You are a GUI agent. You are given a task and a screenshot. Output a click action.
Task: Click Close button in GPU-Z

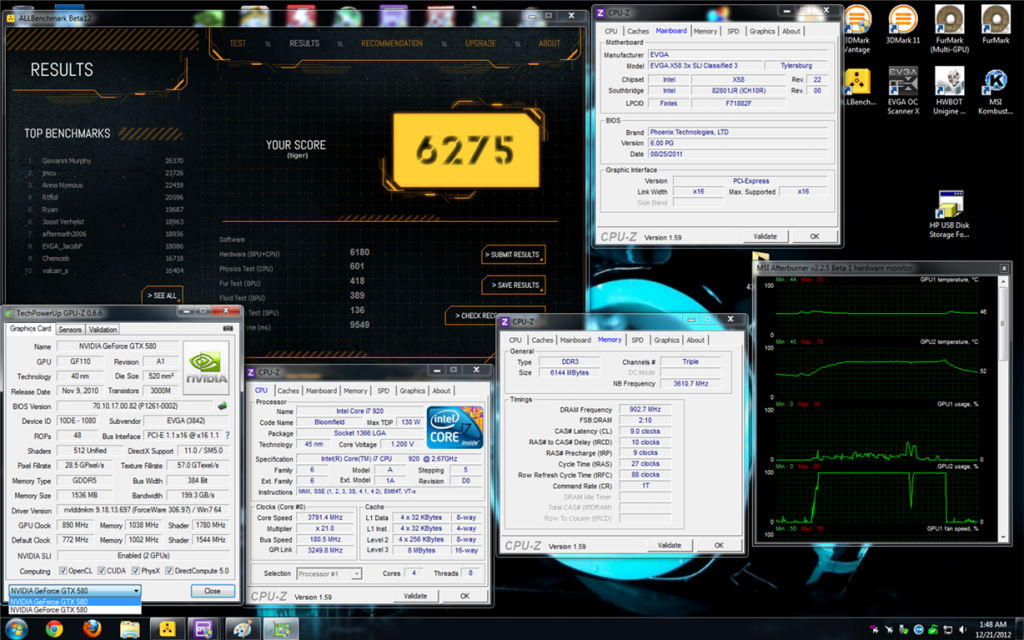point(212,590)
